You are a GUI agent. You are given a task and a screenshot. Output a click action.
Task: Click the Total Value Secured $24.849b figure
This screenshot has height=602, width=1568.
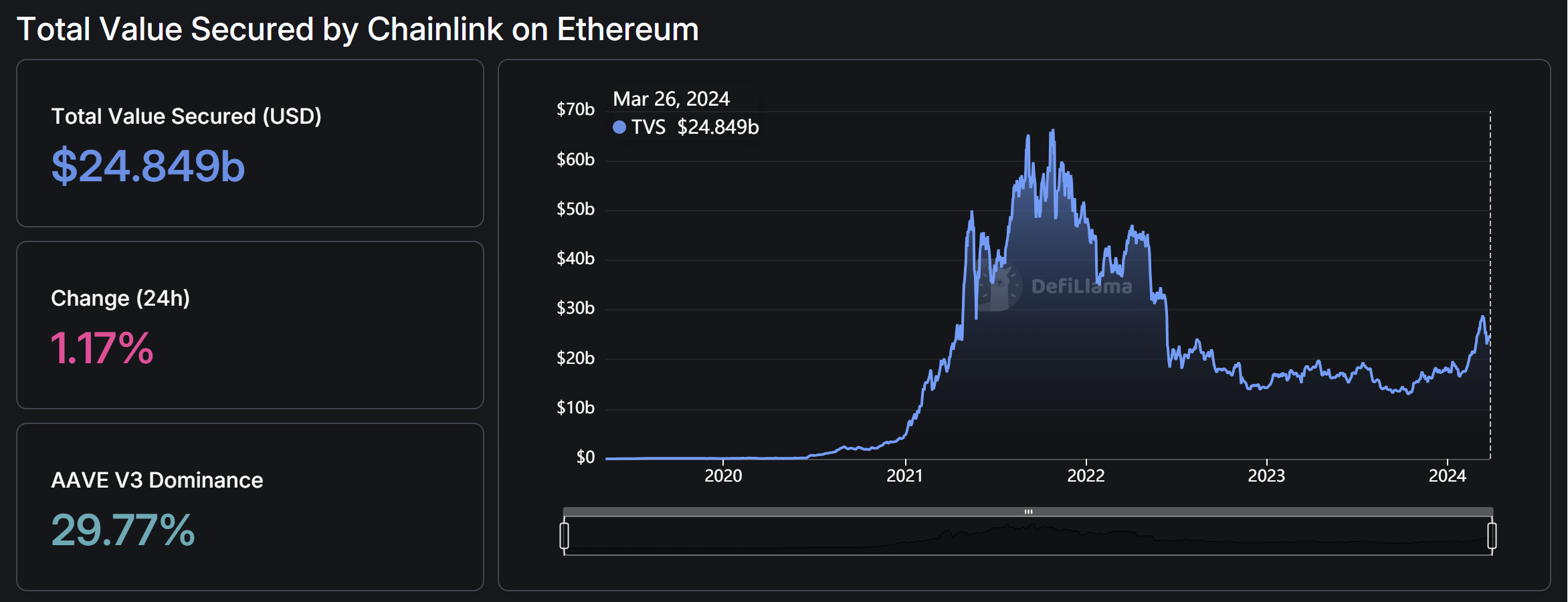pos(149,166)
